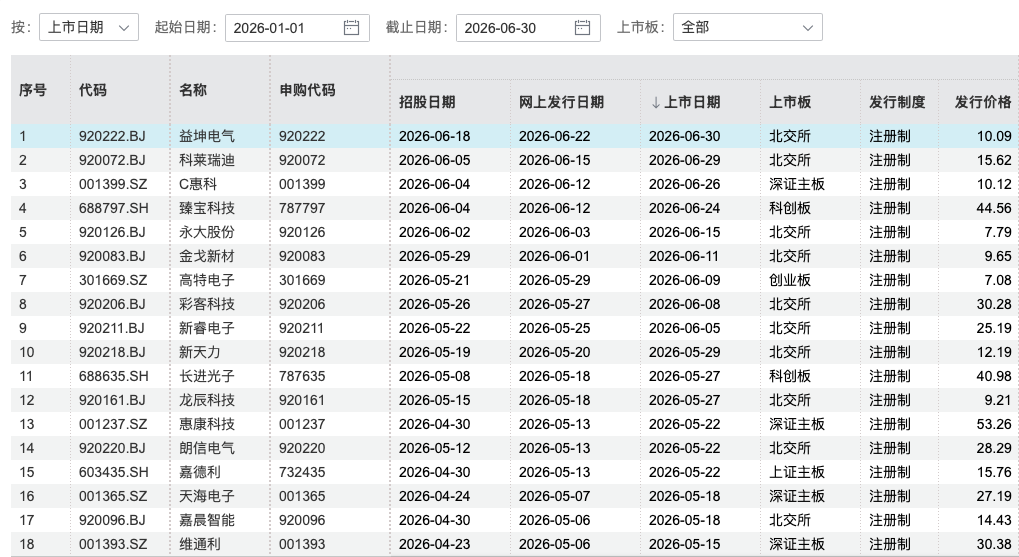Select the 长进光子 name cell
This screenshot has height=557, width=1019.
(207, 377)
